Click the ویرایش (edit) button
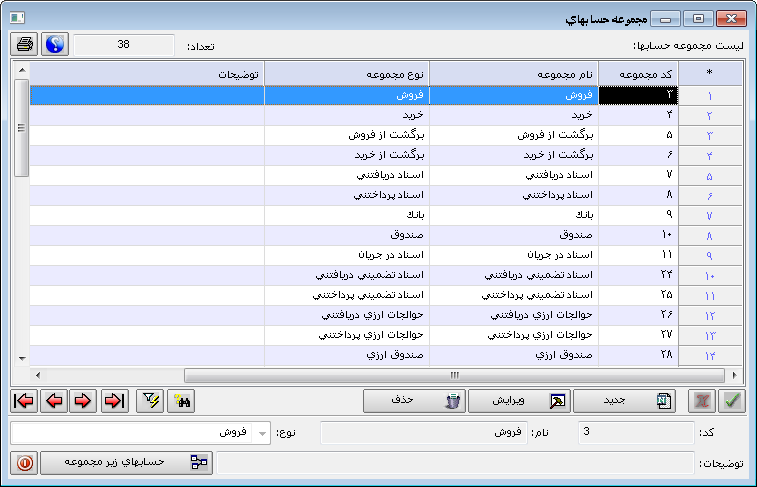The image size is (757, 487). pyautogui.click(x=519, y=401)
